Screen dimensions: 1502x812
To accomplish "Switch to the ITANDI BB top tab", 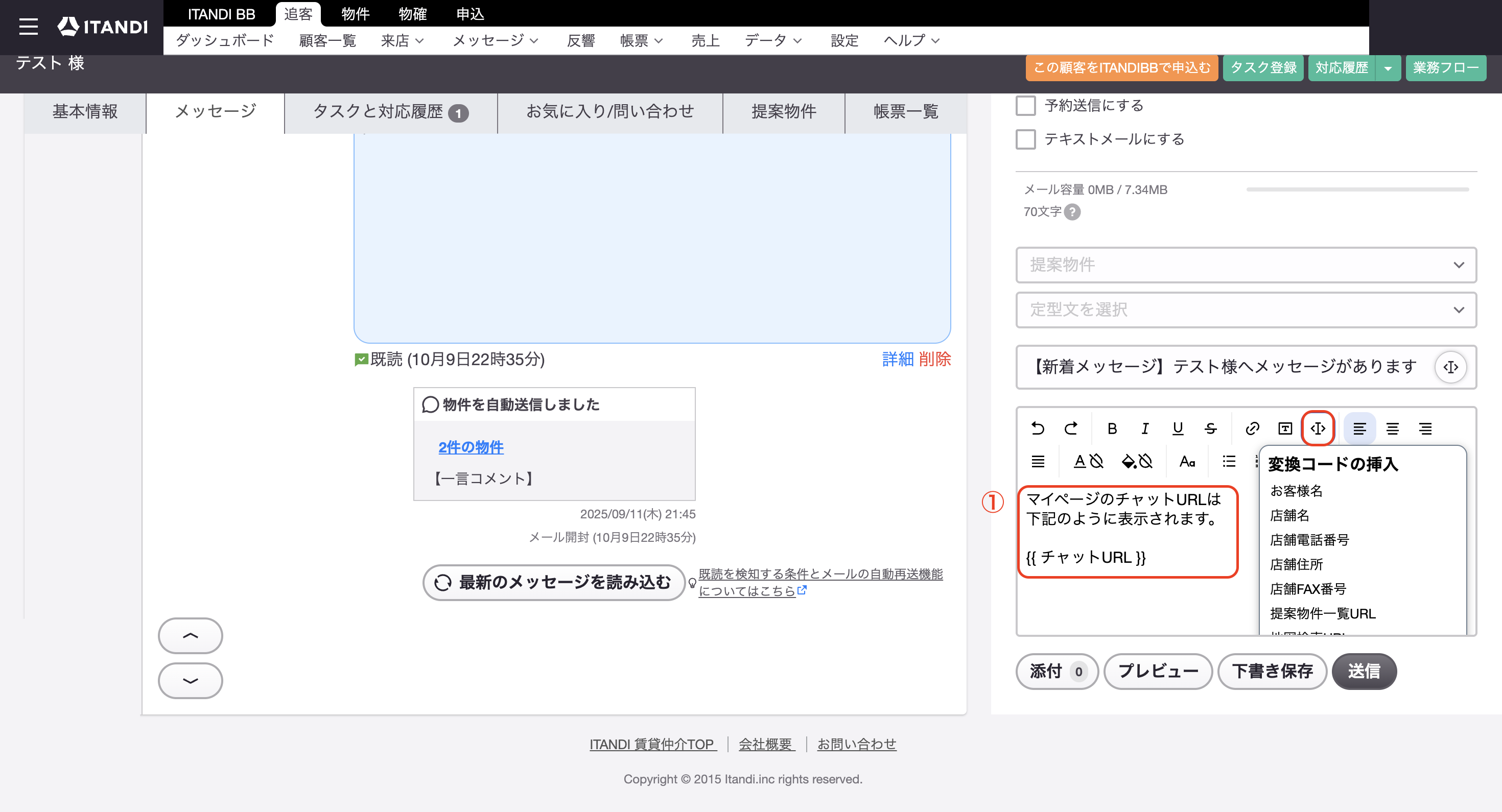I will (x=221, y=14).
